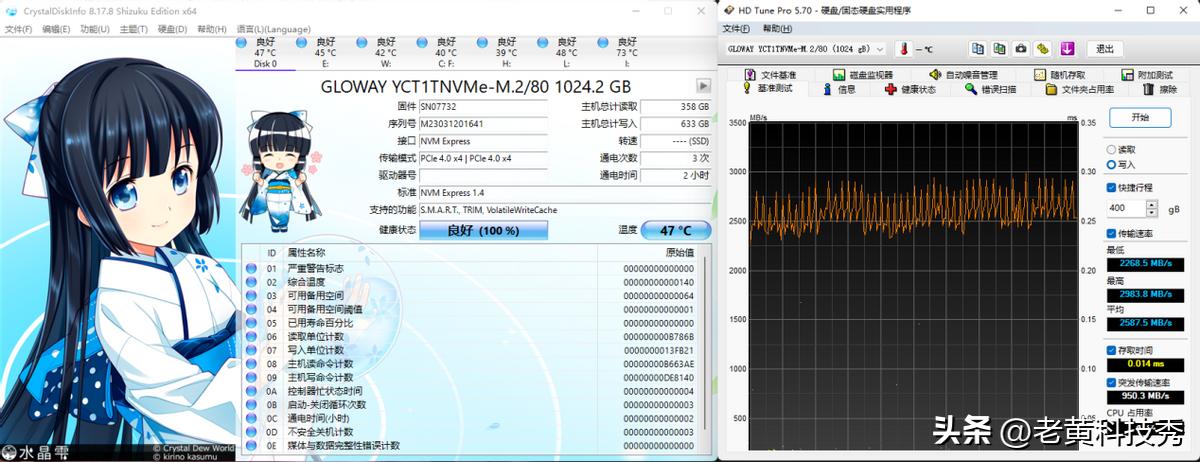Switch to the 健康状态 health tab
1200x462 pixels.
pos(911,89)
